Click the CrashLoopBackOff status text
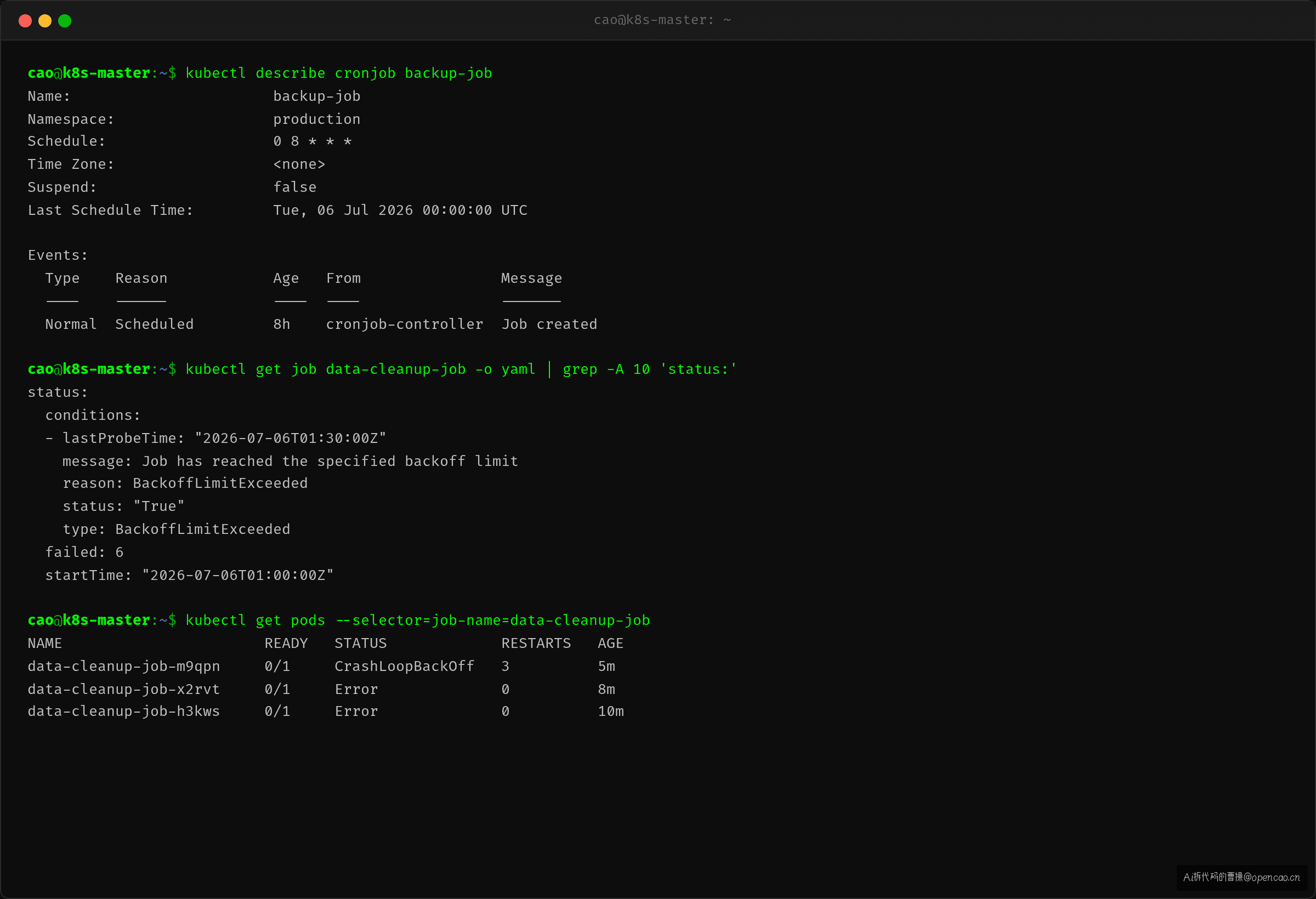1316x899 pixels. pyautogui.click(x=404, y=667)
